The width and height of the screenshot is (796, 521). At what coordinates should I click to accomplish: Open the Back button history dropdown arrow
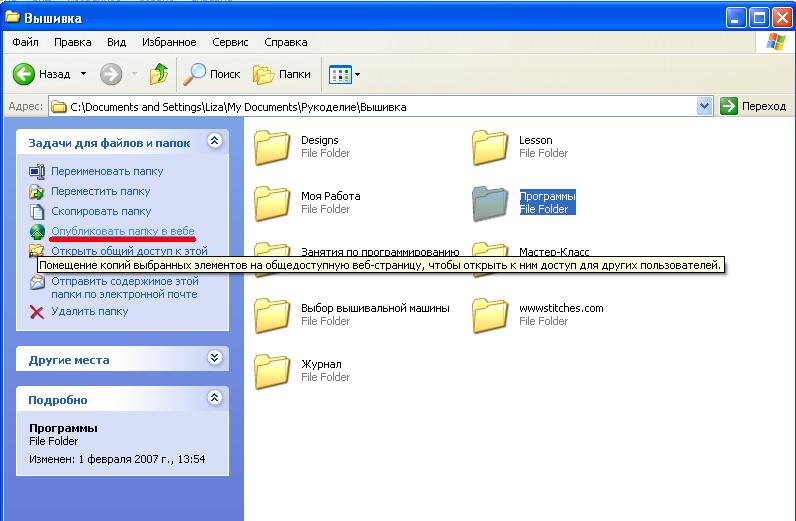coord(83,74)
